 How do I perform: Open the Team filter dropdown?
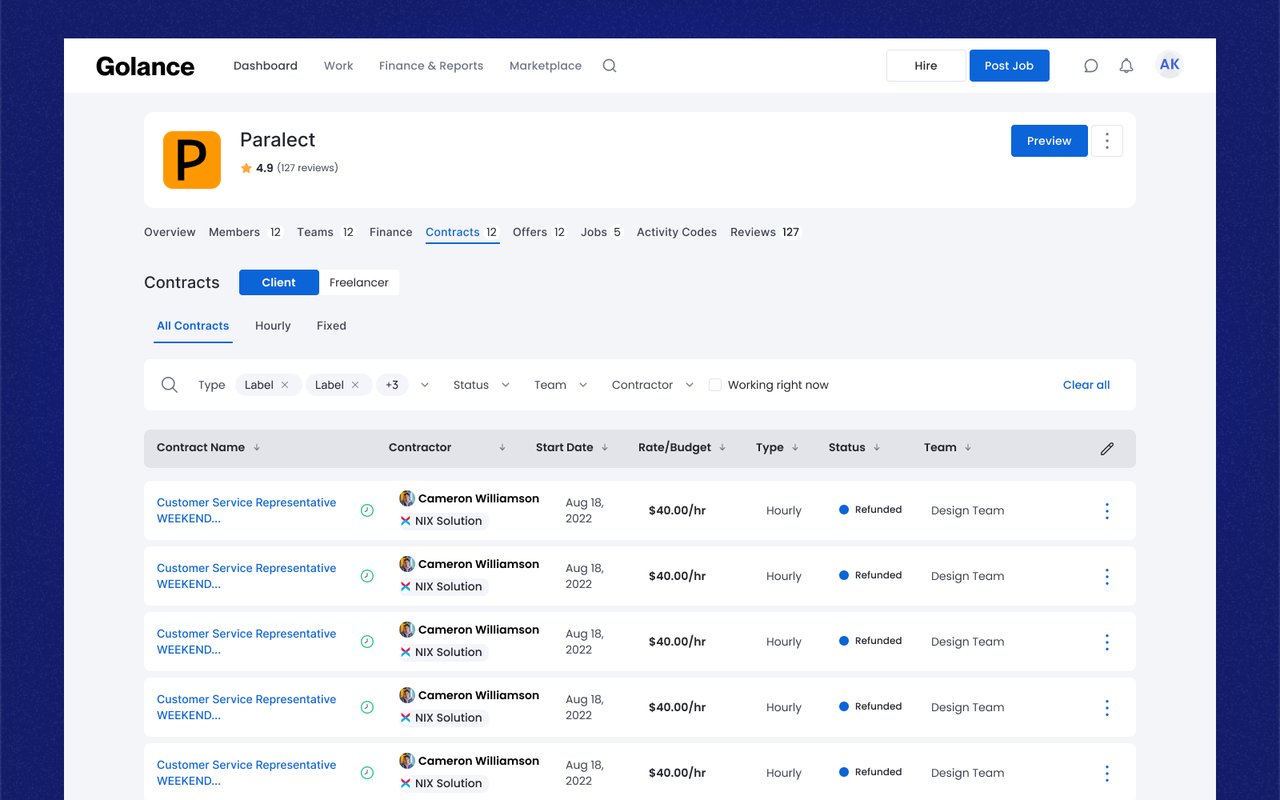[x=560, y=385]
